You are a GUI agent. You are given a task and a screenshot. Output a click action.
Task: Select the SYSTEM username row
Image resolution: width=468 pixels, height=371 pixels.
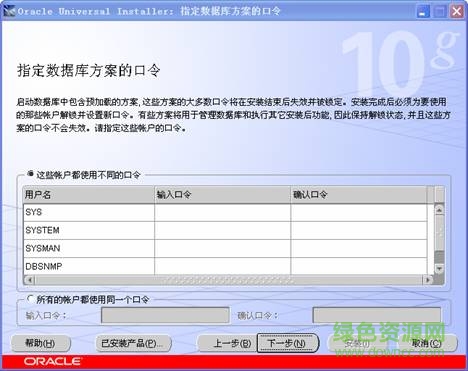tap(89, 230)
